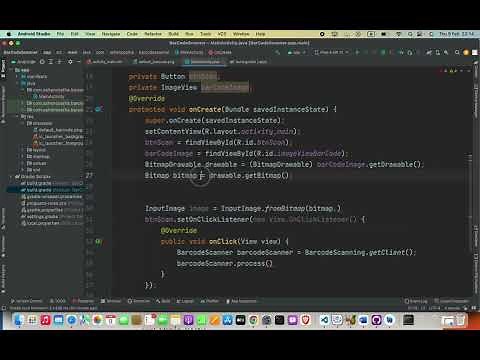The height and width of the screenshot is (360, 480).
Task: Open Visual Studio Code from the Dock
Action: (x=324, y=320)
